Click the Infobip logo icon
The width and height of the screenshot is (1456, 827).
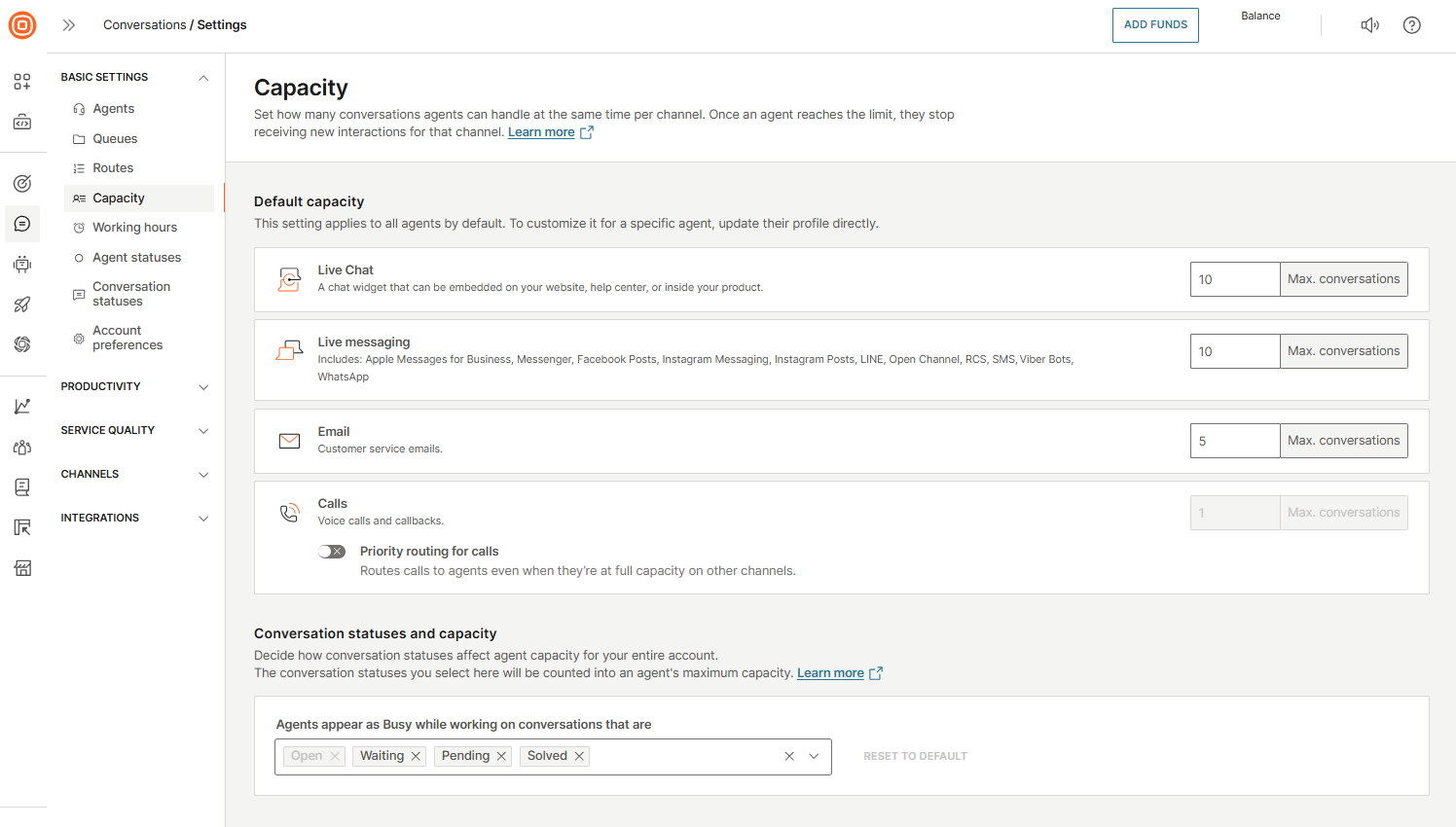pyautogui.click(x=22, y=25)
